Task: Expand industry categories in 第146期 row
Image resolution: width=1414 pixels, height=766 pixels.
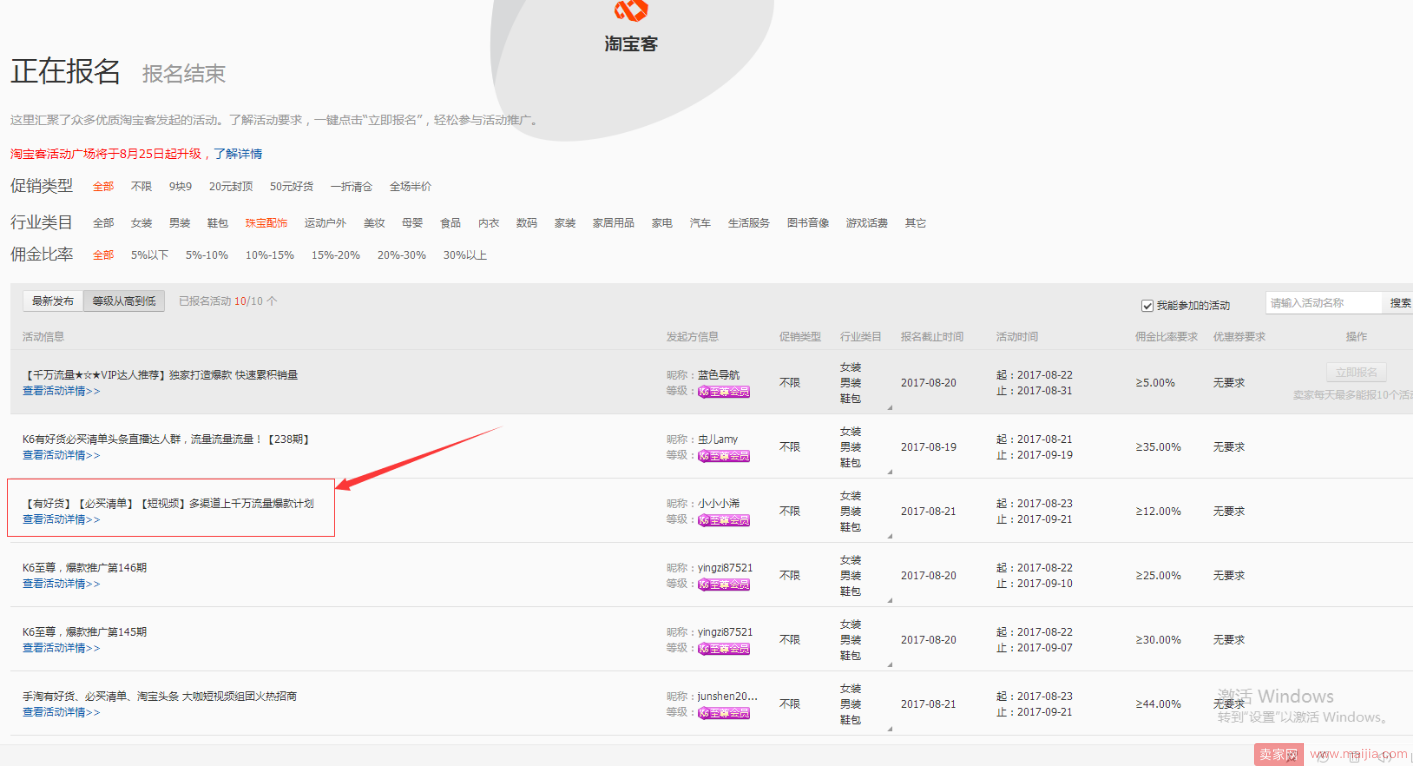Action: [889, 601]
